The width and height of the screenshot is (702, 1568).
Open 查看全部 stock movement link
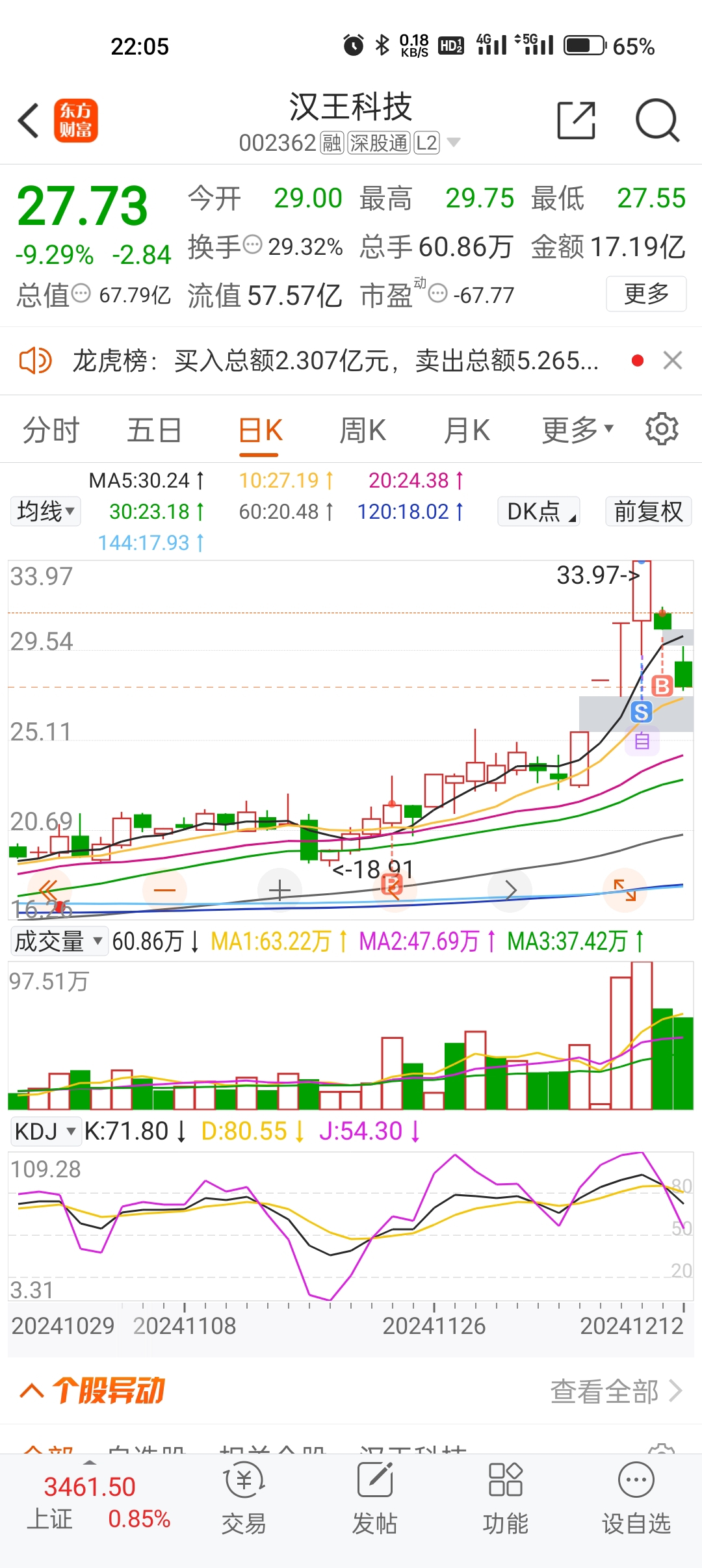(616, 1391)
